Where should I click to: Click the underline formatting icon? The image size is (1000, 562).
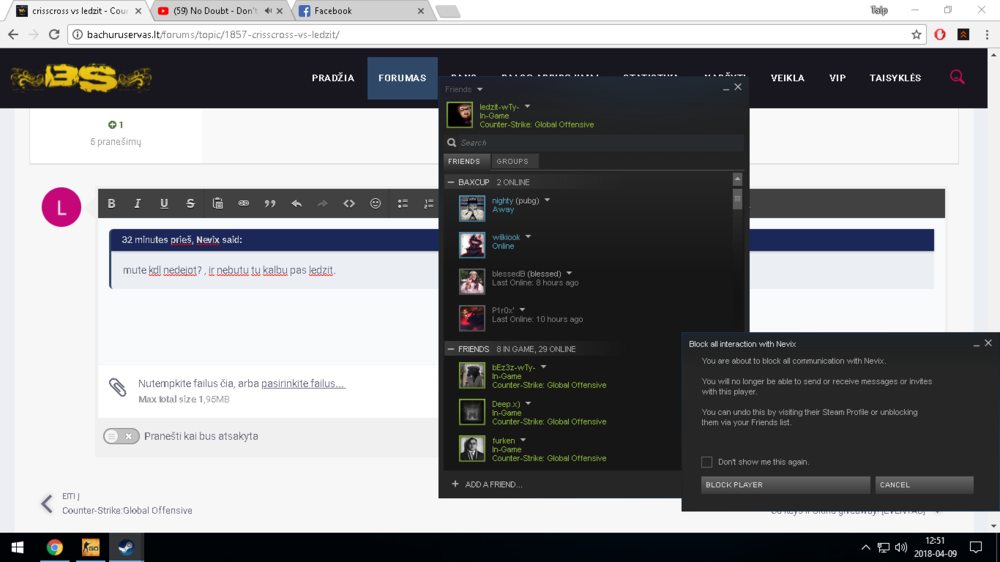coord(164,203)
